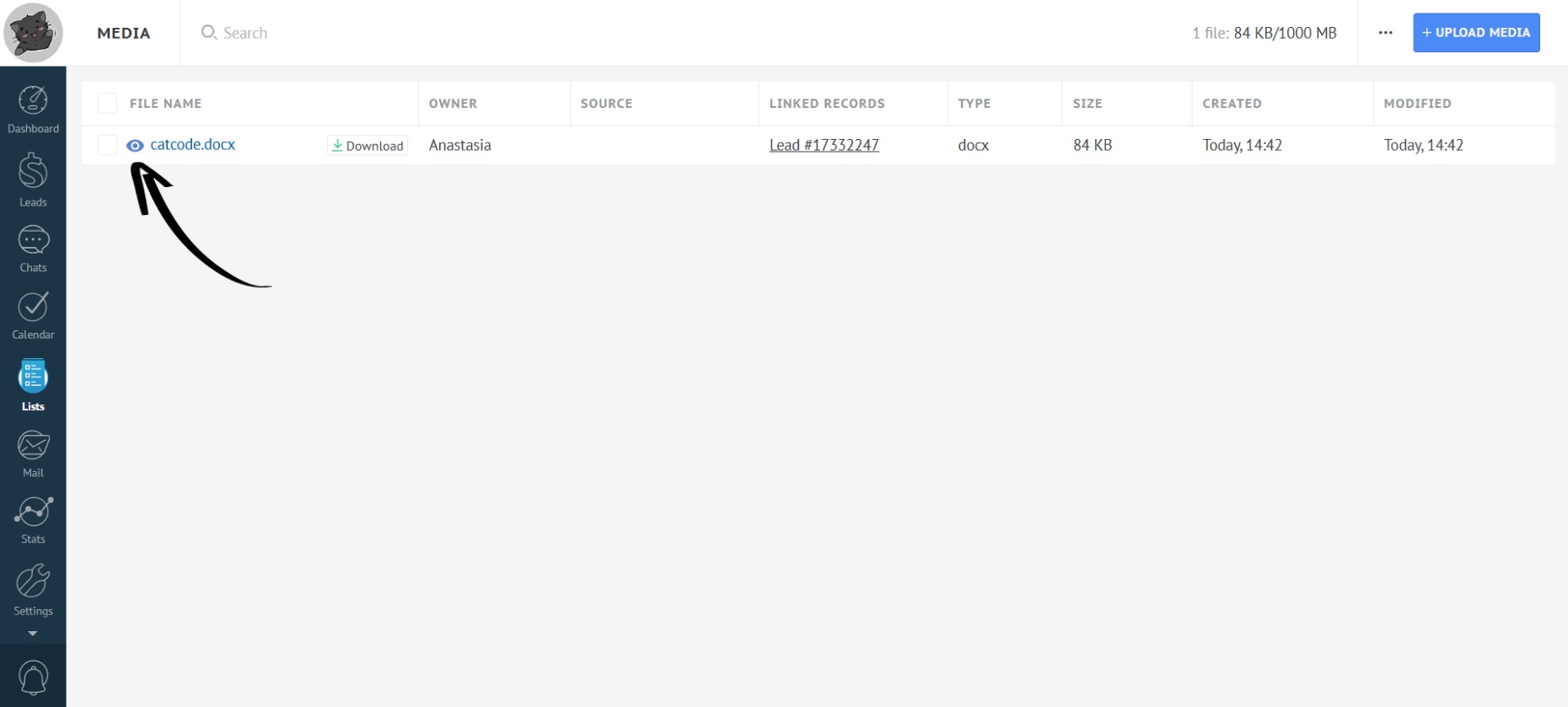Expand sidebar with the down arrow
The image size is (1568, 707).
(x=33, y=634)
